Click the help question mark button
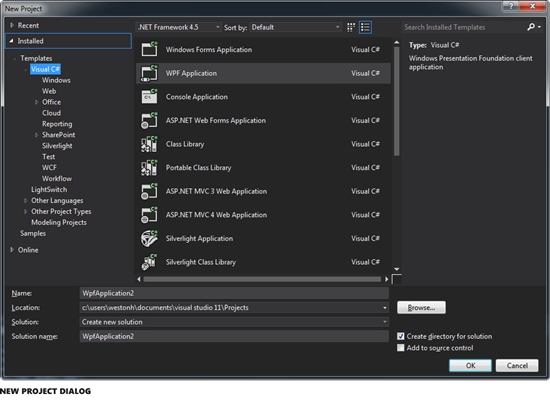This screenshot has height=403, width=550. point(511,6)
